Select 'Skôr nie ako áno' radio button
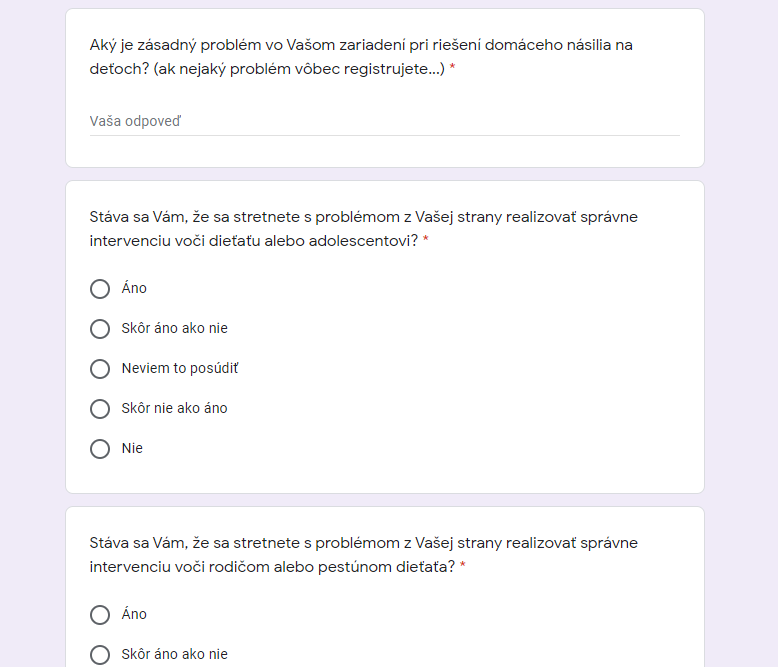The width and height of the screenshot is (778, 667). pyautogui.click(x=100, y=408)
